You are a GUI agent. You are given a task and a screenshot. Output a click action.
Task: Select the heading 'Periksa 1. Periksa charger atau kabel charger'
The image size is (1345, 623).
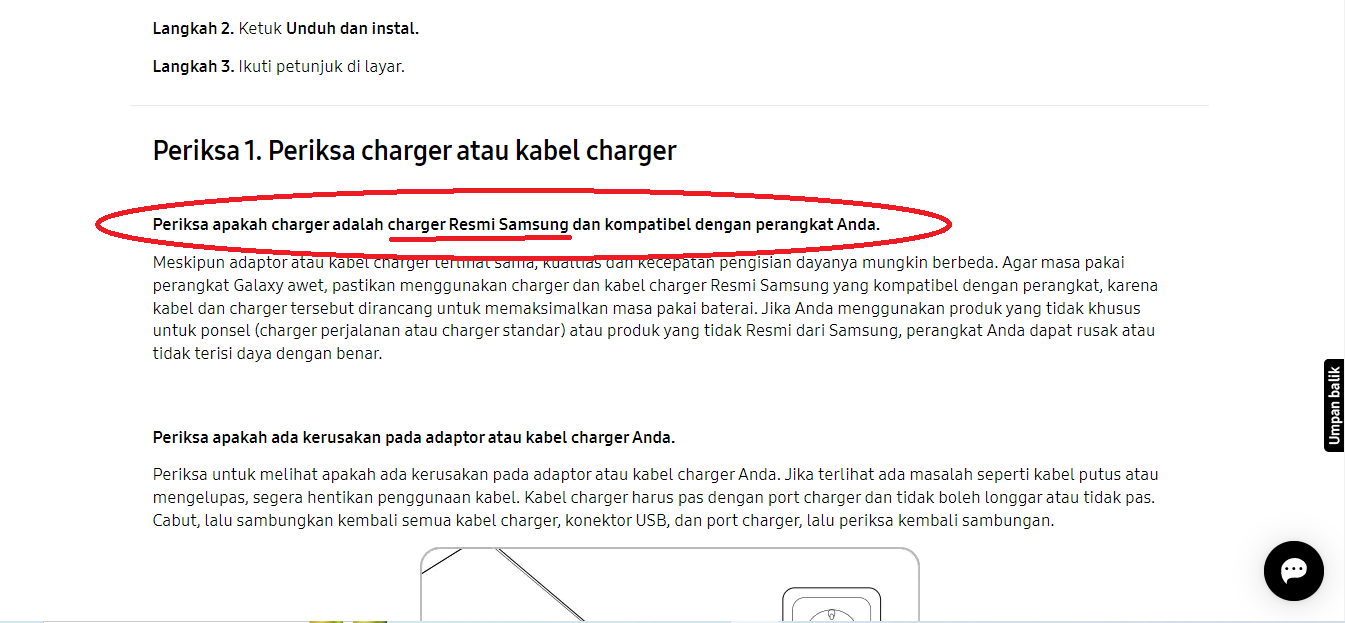click(x=415, y=151)
